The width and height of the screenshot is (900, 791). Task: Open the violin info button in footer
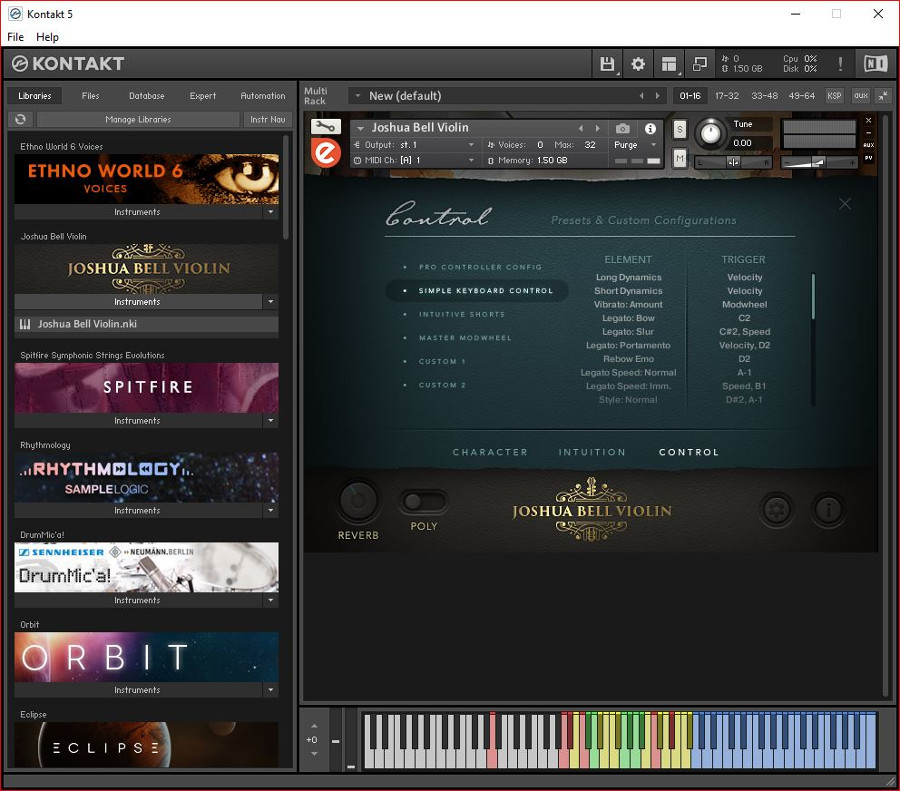(x=828, y=509)
